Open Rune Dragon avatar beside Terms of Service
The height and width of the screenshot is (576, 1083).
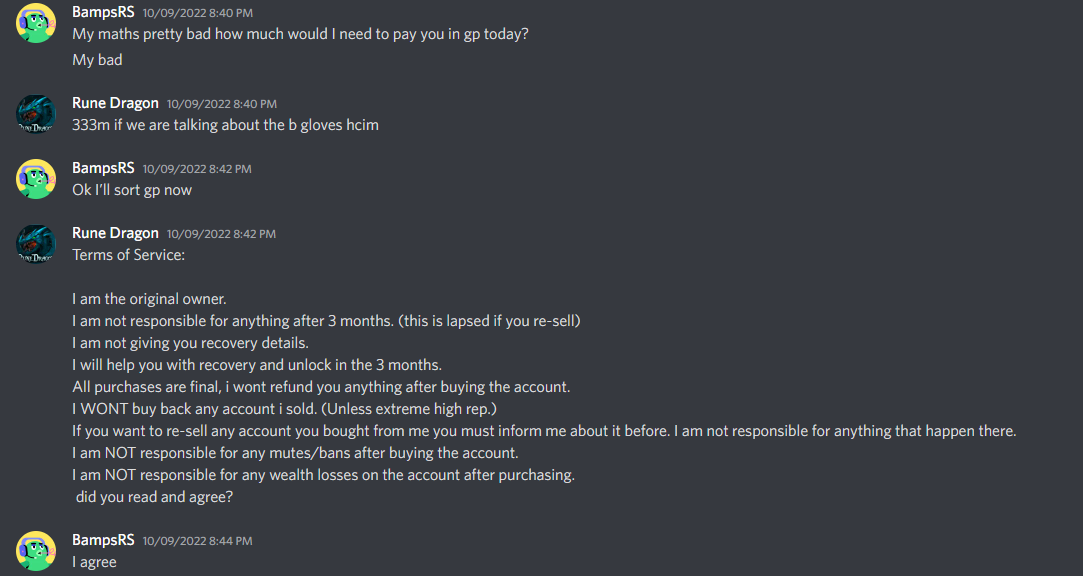pyautogui.click(x=36, y=244)
